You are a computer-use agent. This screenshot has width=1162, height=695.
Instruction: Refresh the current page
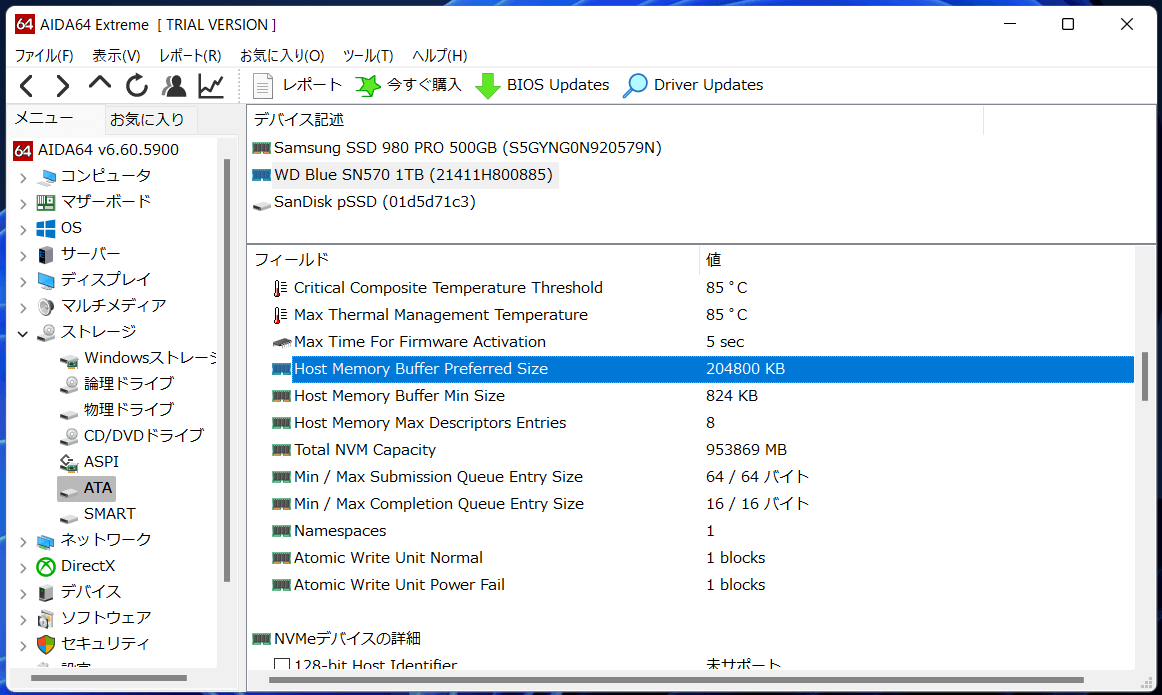[136, 86]
